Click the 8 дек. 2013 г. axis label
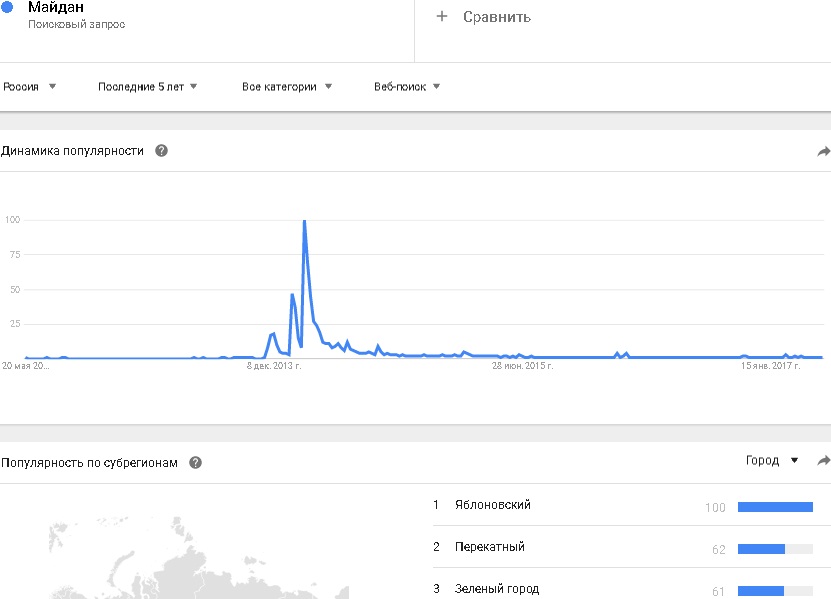Viewport: 831px width, 599px height. (x=274, y=367)
